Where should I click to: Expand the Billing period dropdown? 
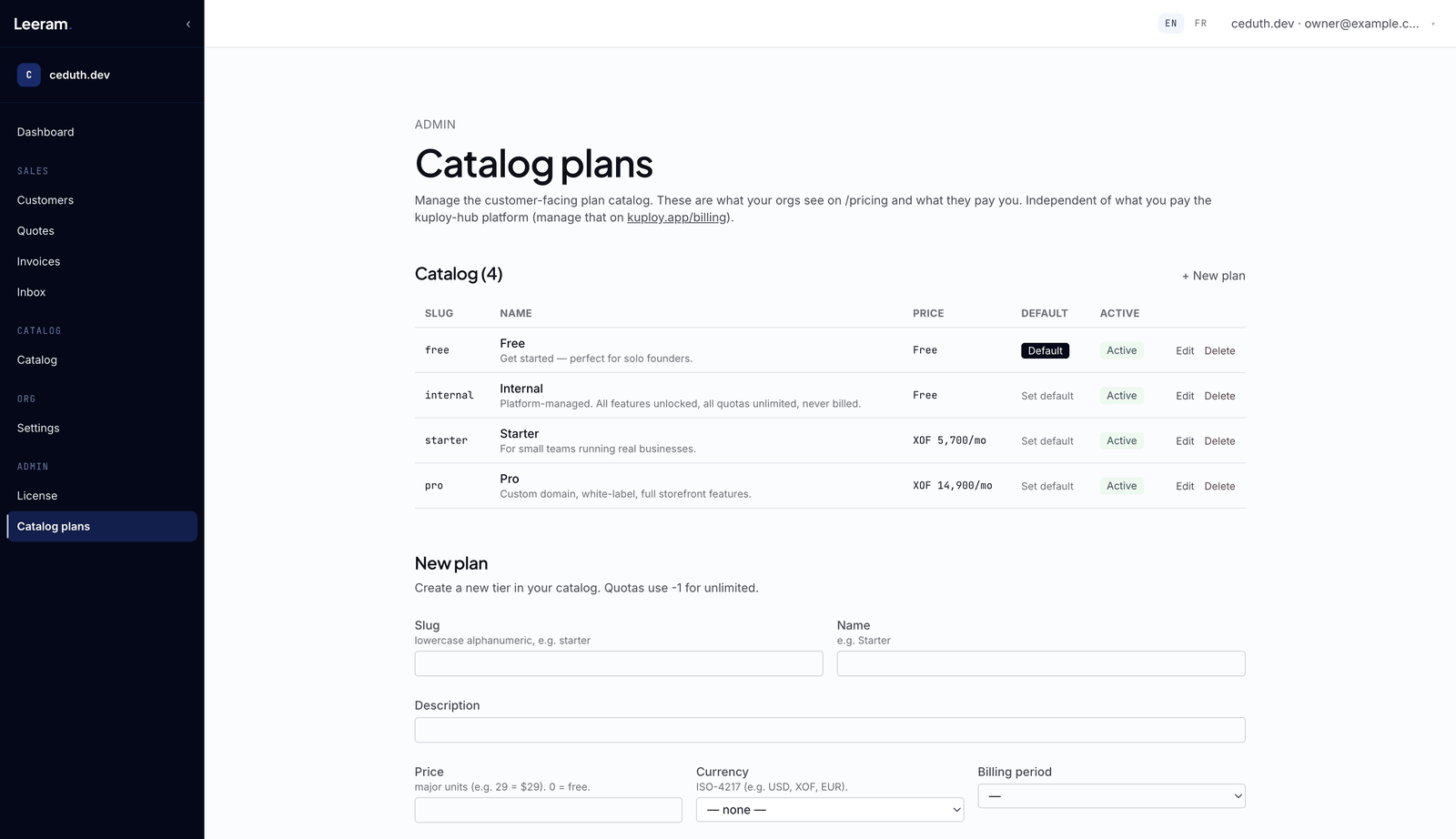1111,796
